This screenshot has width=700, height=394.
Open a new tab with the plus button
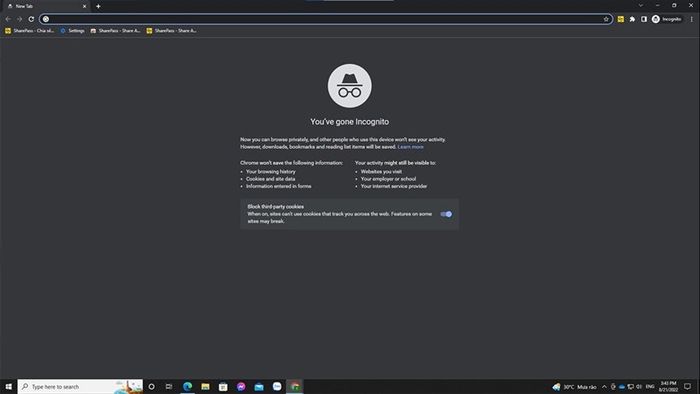[x=98, y=6]
